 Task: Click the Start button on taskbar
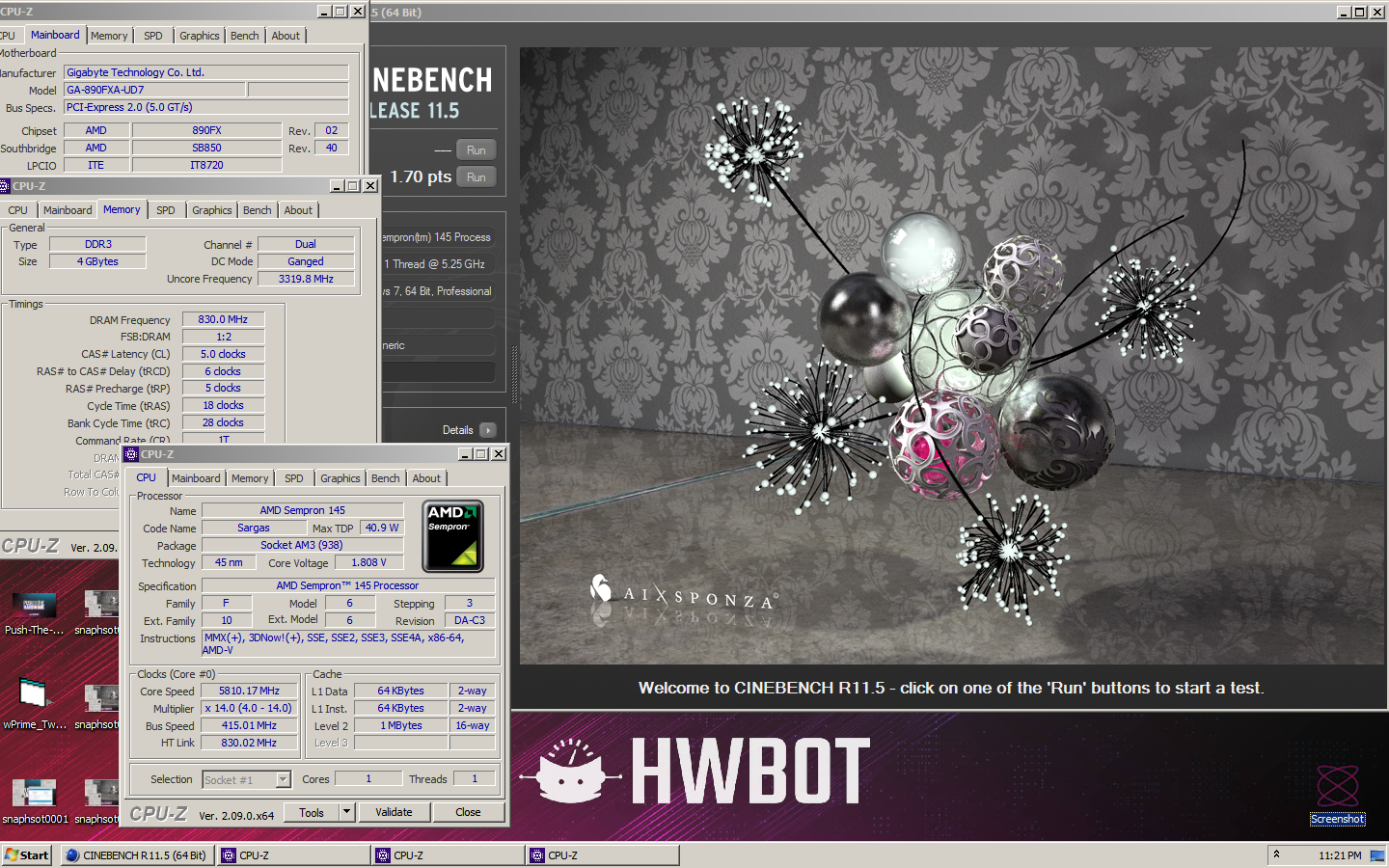(27, 855)
